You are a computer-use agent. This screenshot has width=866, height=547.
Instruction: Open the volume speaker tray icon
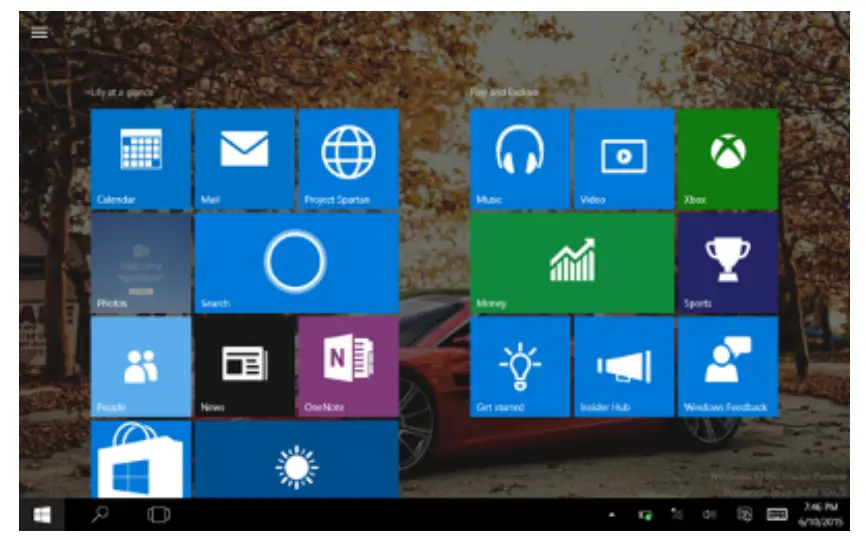click(709, 515)
